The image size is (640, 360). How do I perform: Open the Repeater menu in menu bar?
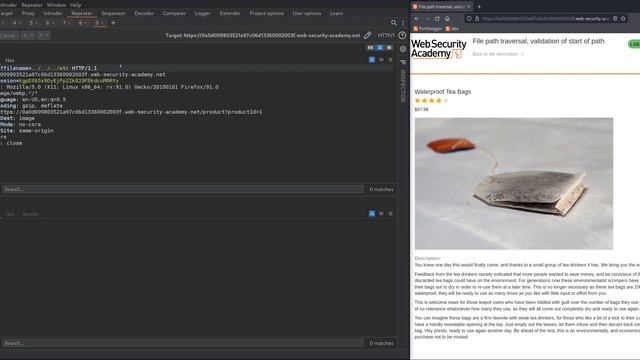click(32, 5)
